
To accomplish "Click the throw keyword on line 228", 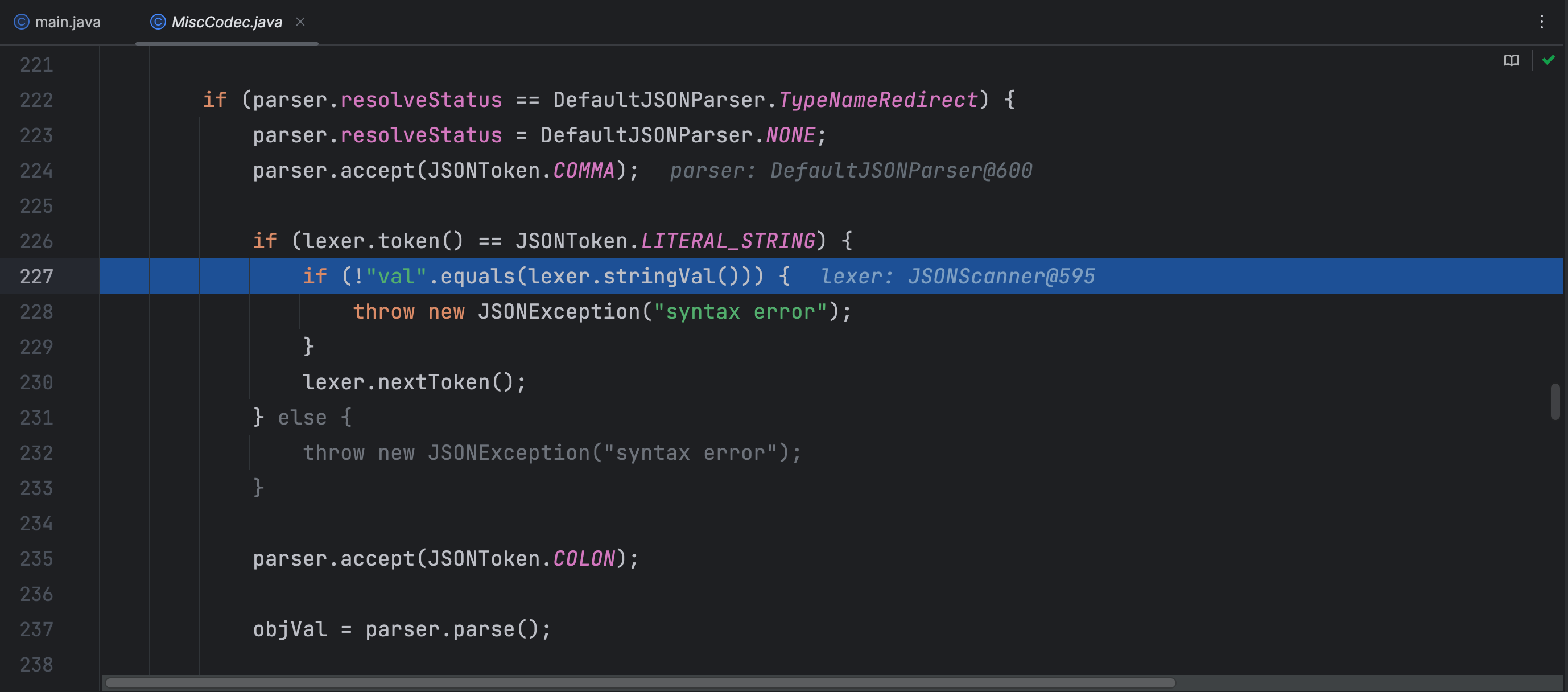I will click(383, 312).
